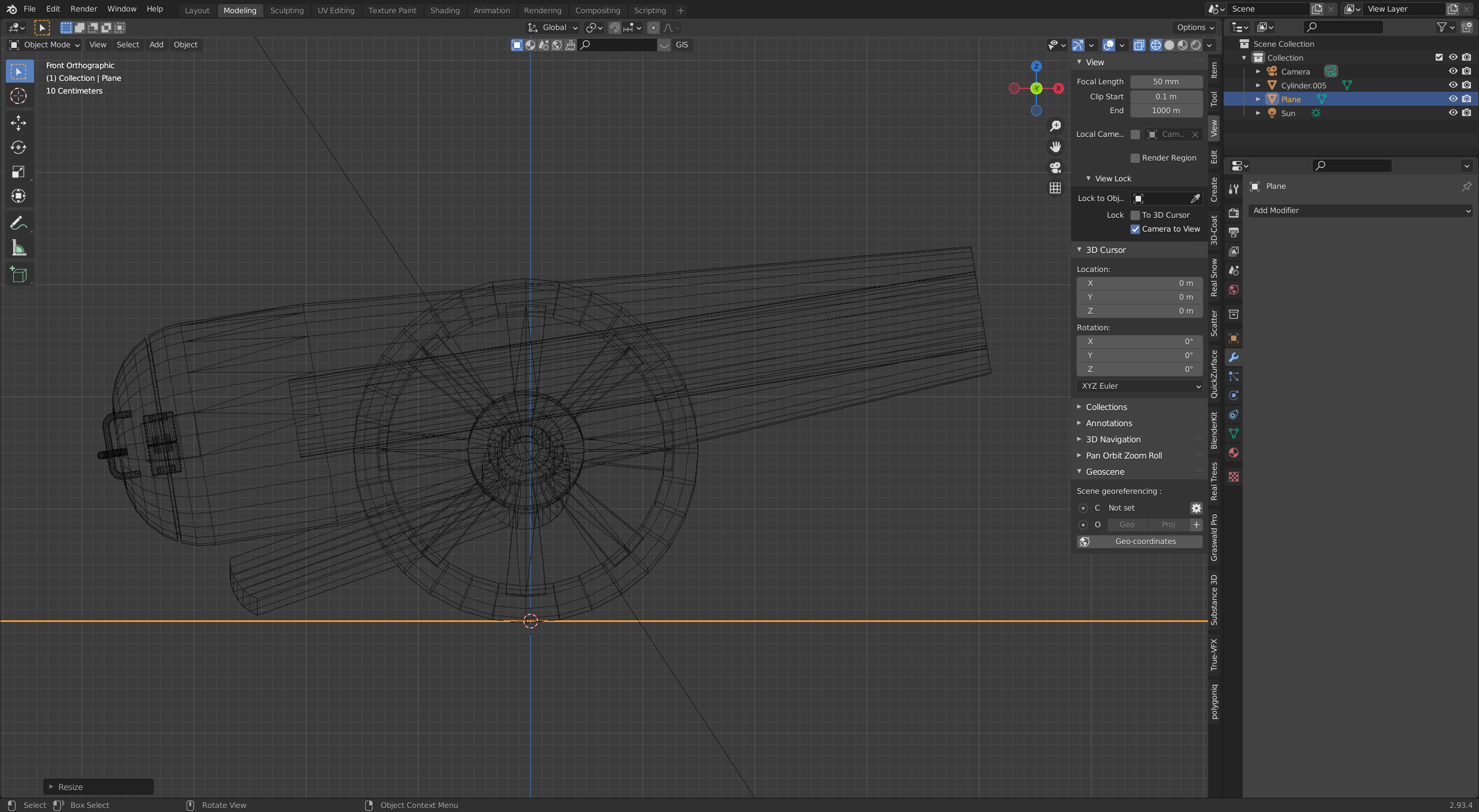Select the Rotate tool

click(18, 147)
